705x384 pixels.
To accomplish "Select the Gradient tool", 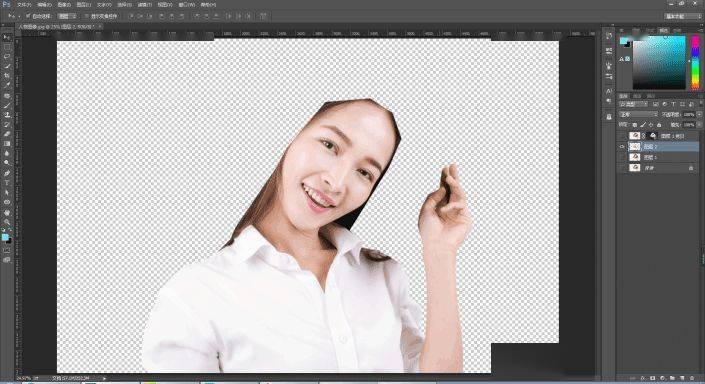I will [x=7, y=143].
